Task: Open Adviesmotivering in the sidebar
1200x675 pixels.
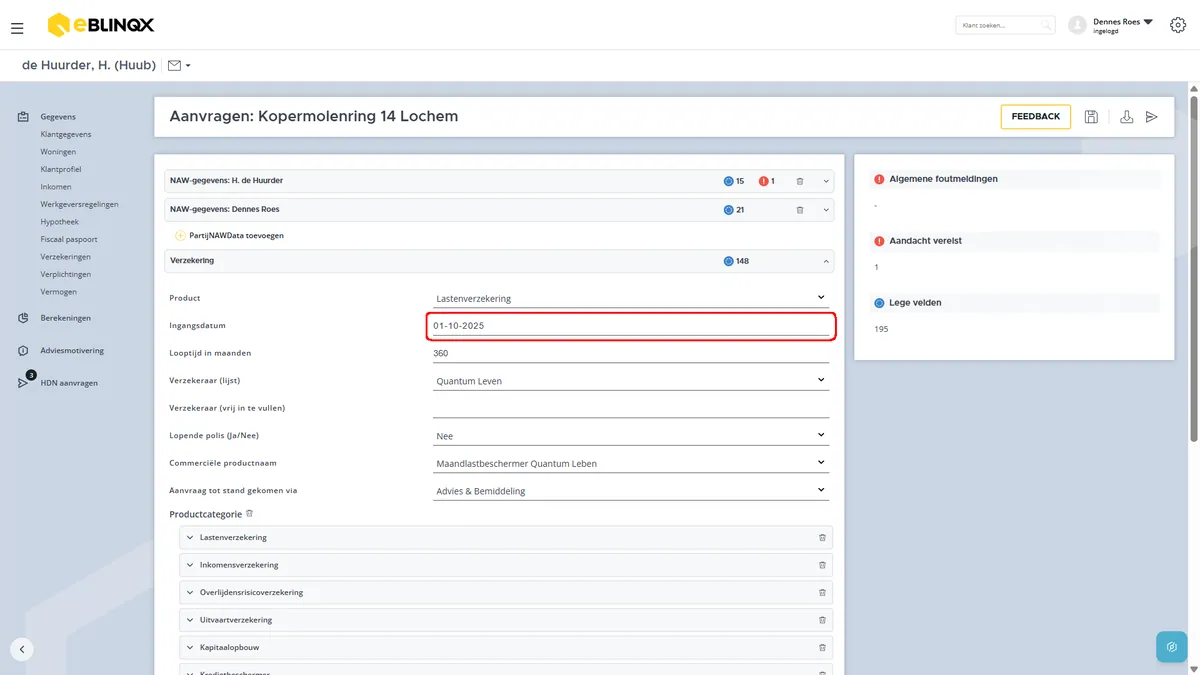Action: click(x=72, y=351)
